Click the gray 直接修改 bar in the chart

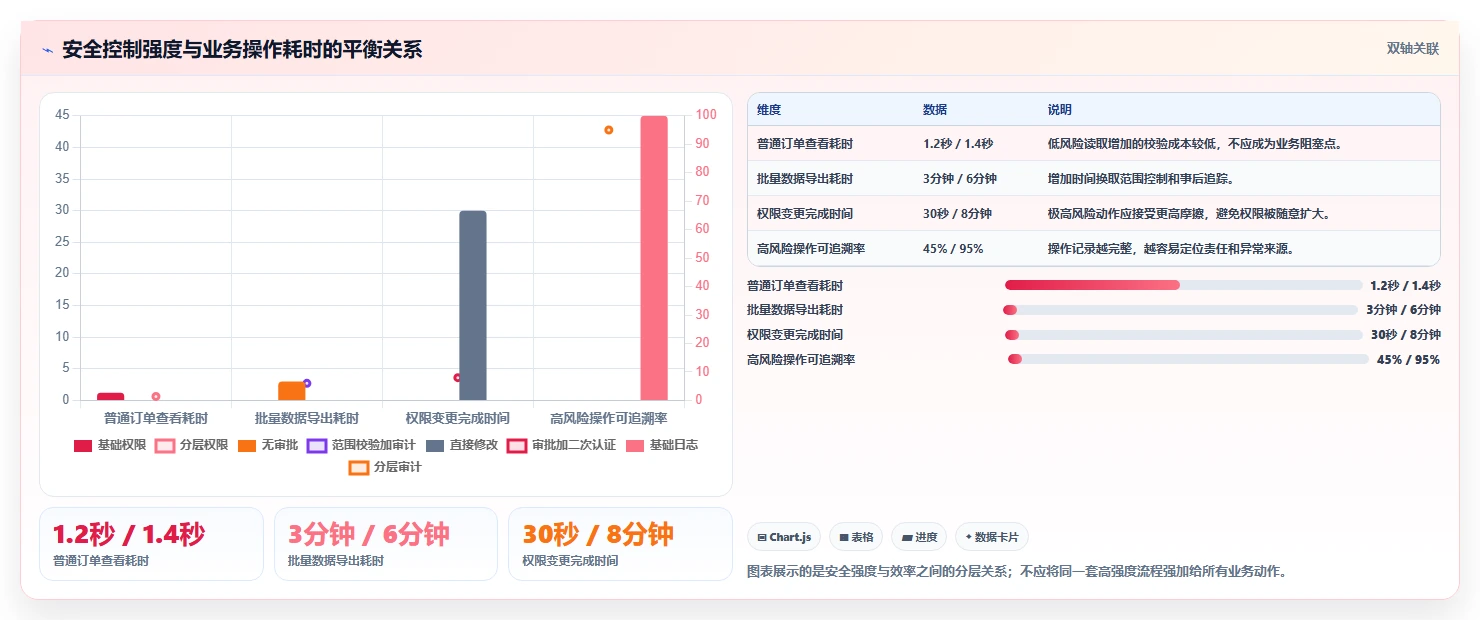click(x=473, y=305)
